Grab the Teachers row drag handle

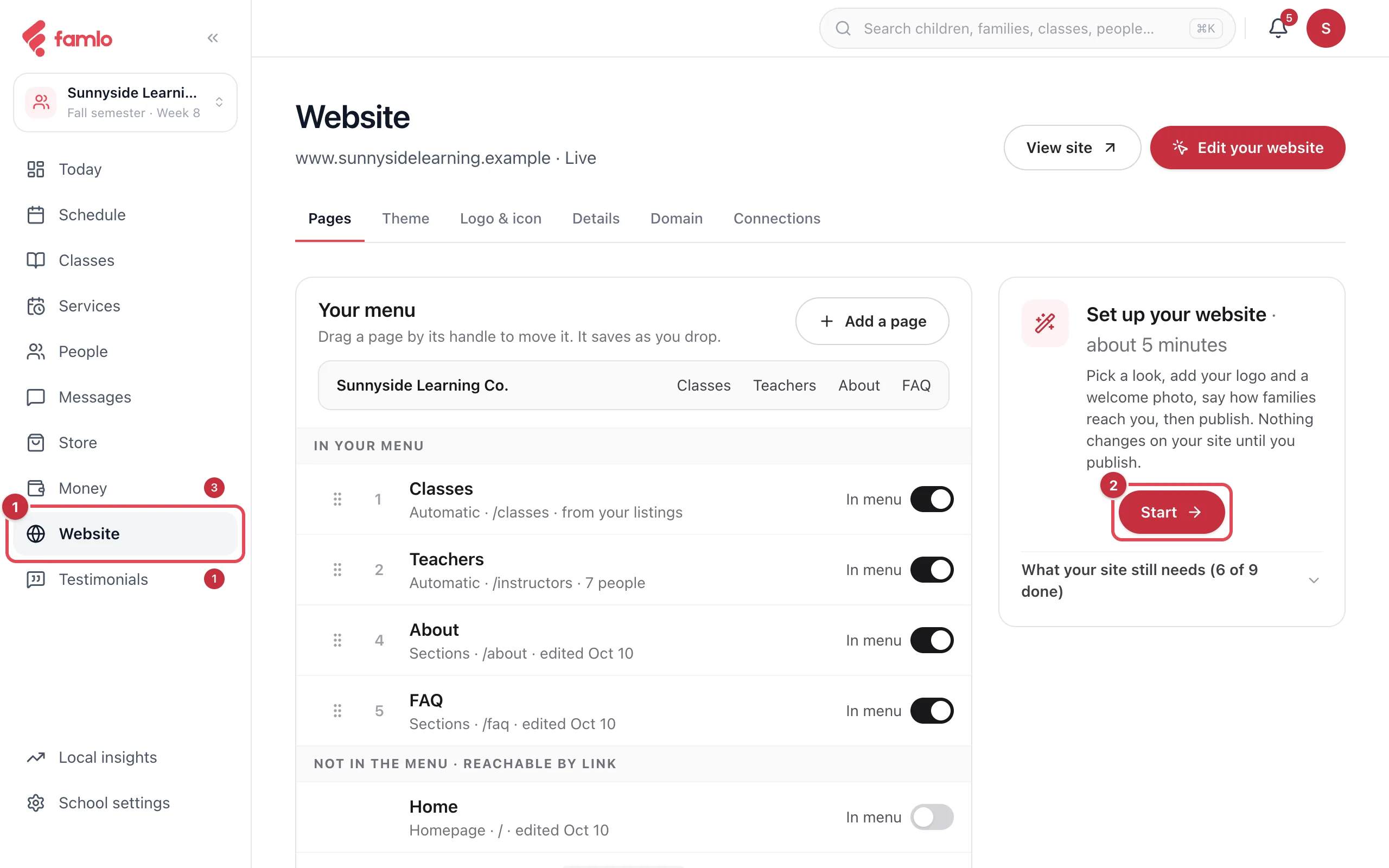(x=337, y=570)
